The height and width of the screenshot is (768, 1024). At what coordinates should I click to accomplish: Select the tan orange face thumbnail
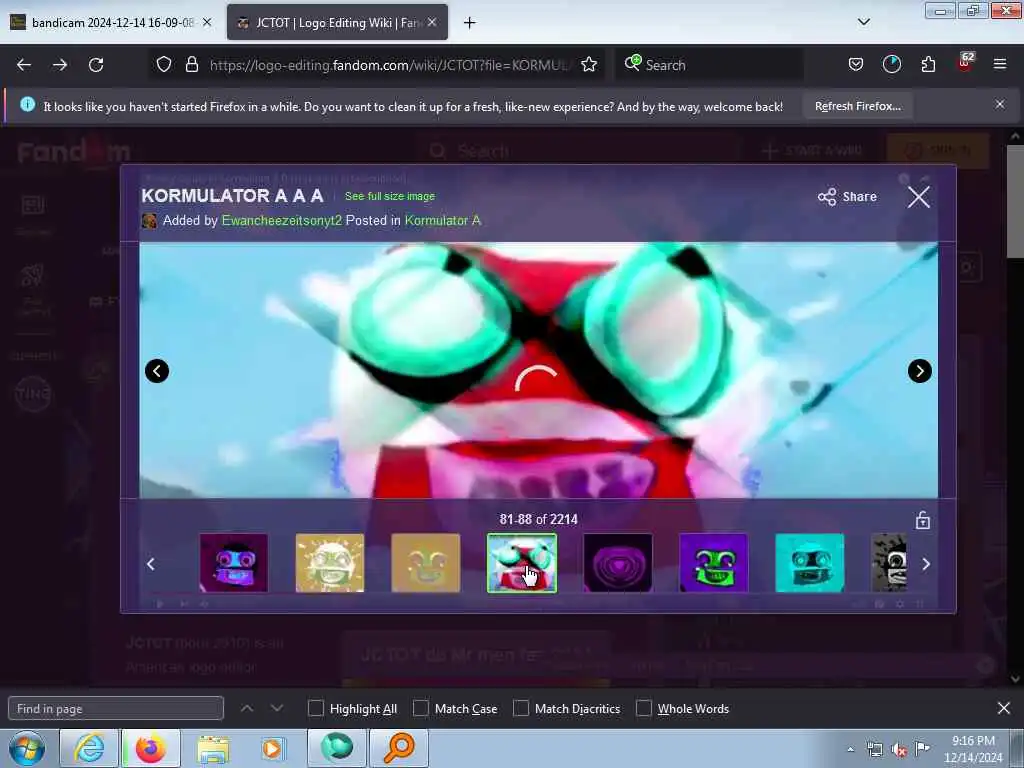tap(426, 563)
